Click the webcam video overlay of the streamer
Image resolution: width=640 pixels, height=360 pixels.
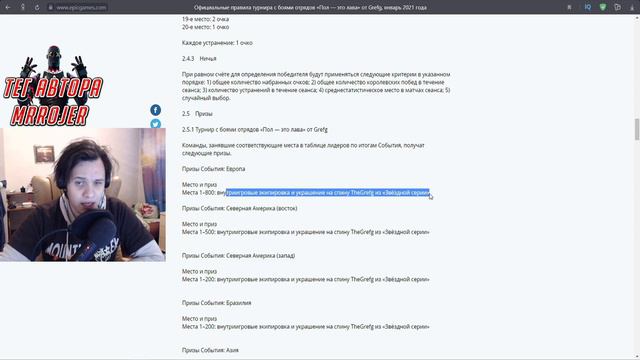click(83, 195)
